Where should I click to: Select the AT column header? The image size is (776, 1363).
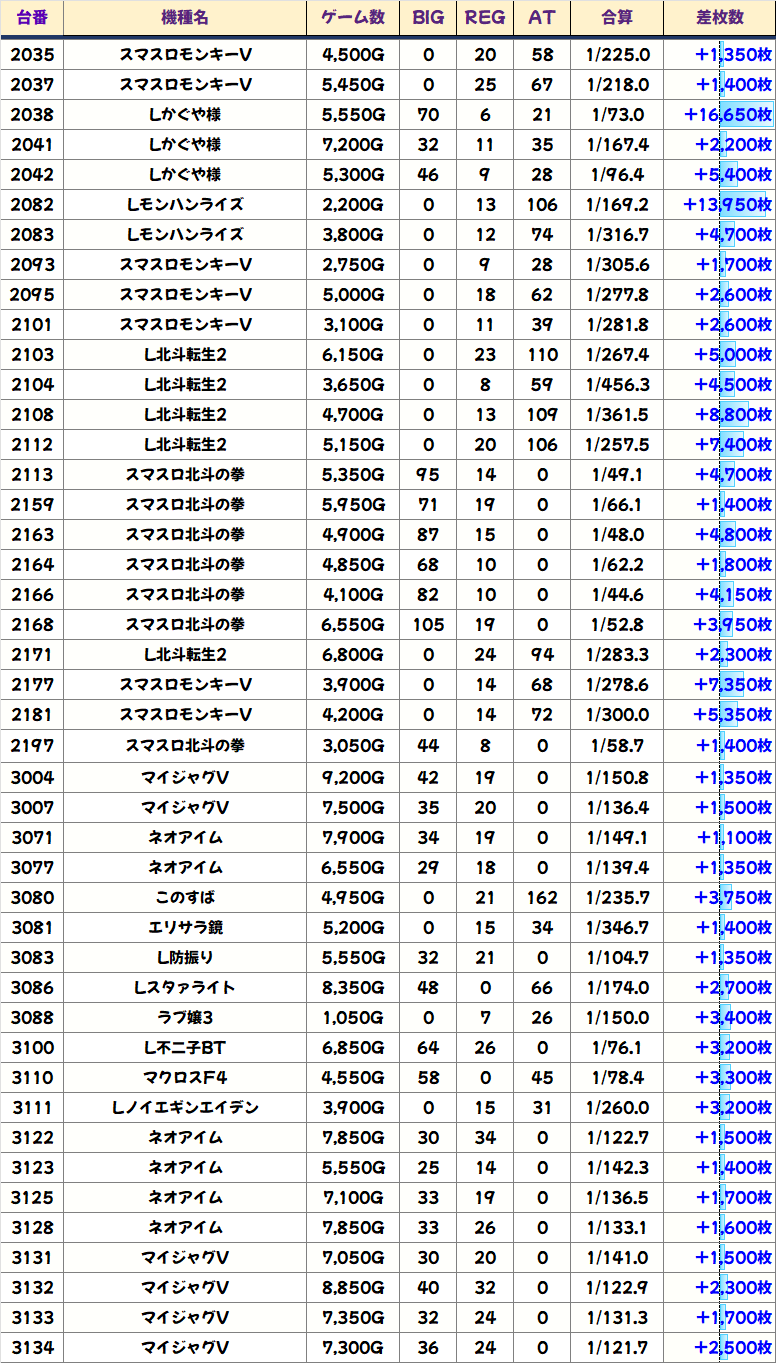point(542,18)
